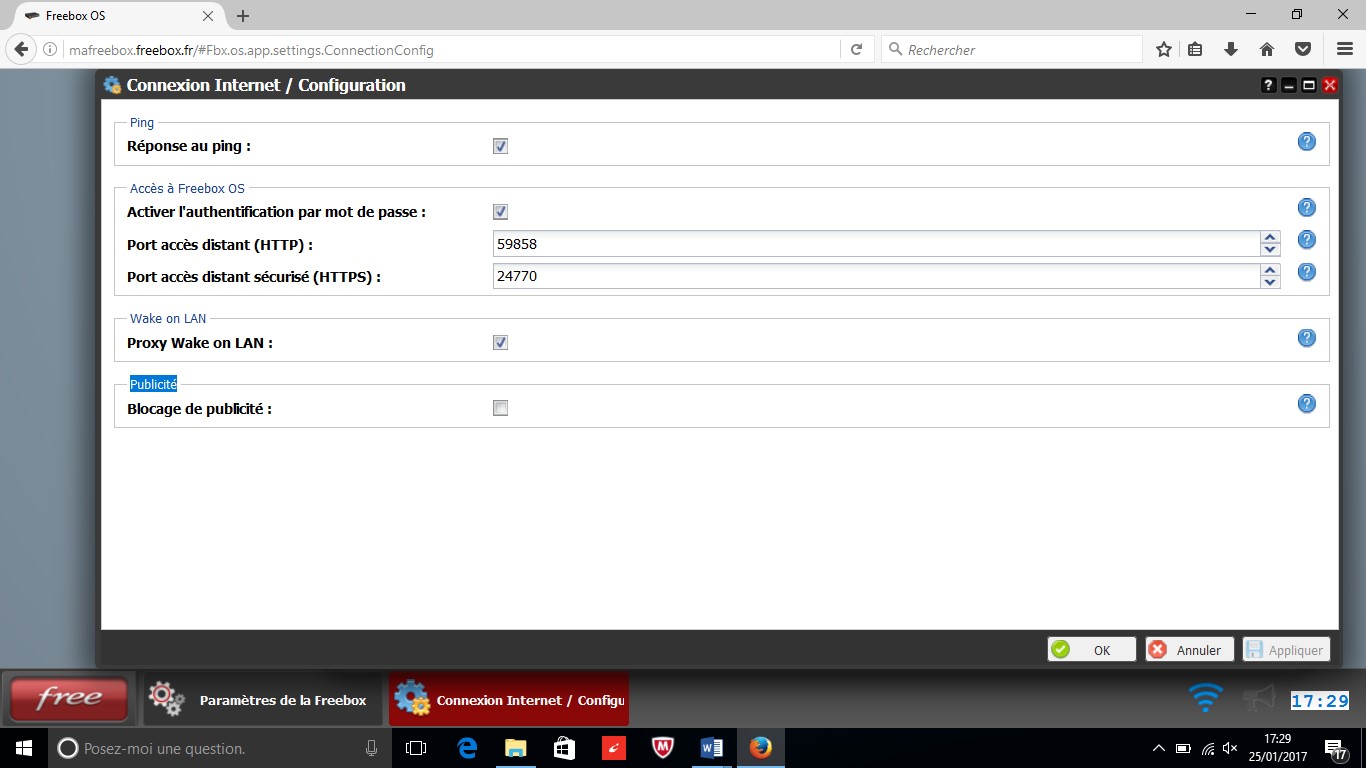Disable Proxy Wake on LAN checkbox

point(500,342)
